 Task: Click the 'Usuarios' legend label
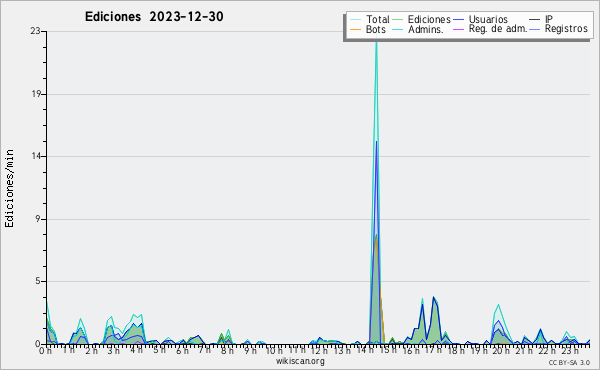(x=488, y=19)
